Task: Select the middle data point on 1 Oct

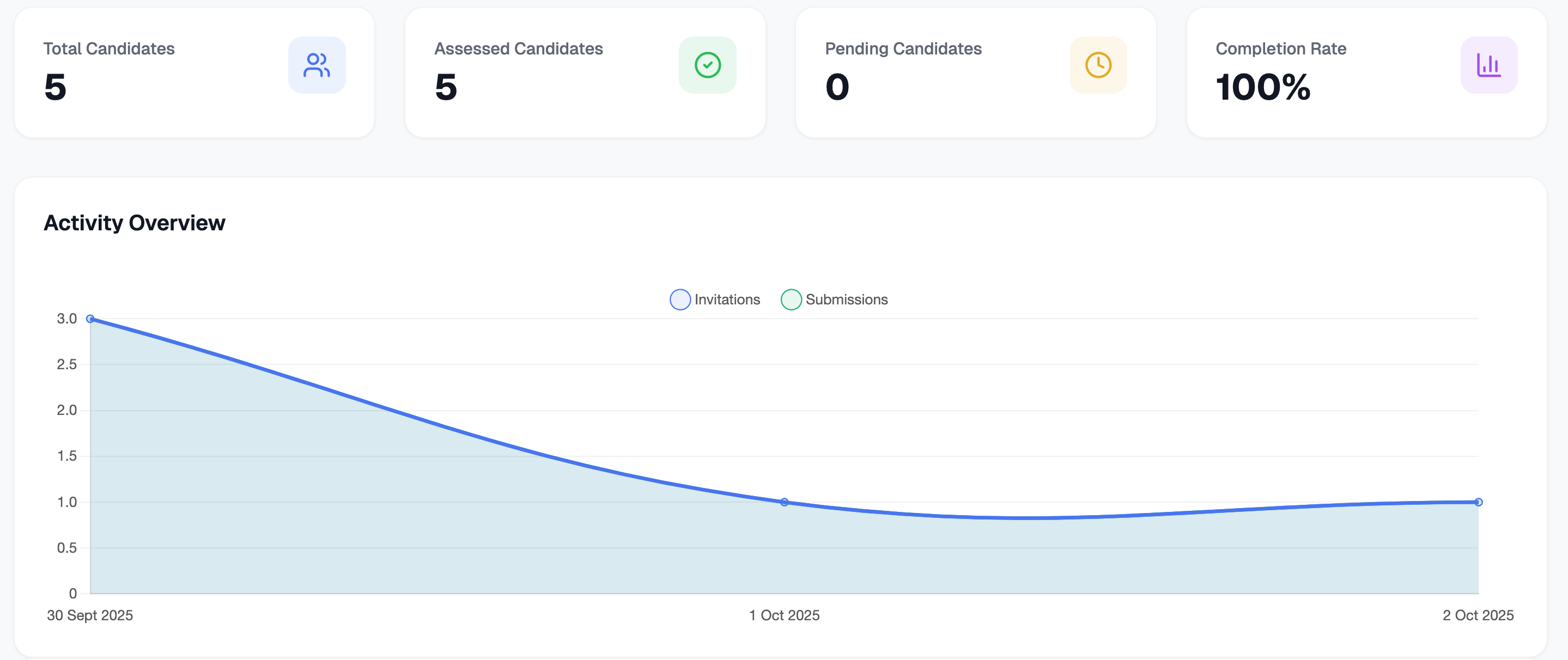Action: click(784, 501)
